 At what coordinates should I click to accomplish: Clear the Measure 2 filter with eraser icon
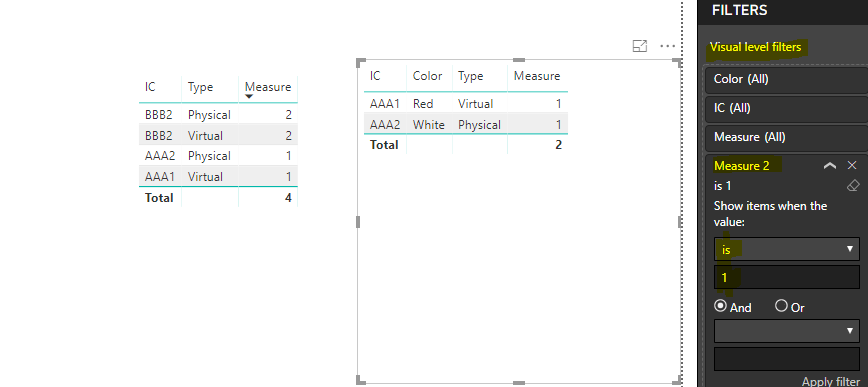853,185
